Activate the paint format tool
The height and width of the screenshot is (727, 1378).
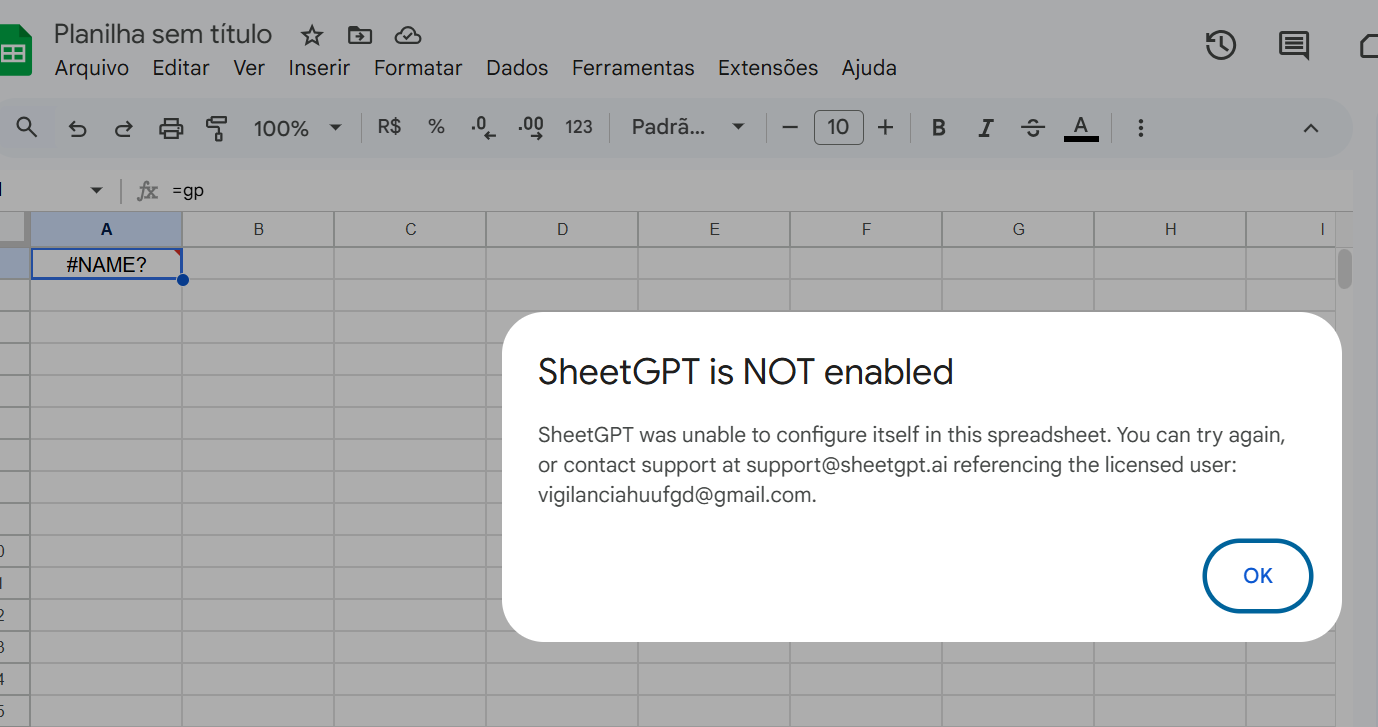click(x=216, y=128)
